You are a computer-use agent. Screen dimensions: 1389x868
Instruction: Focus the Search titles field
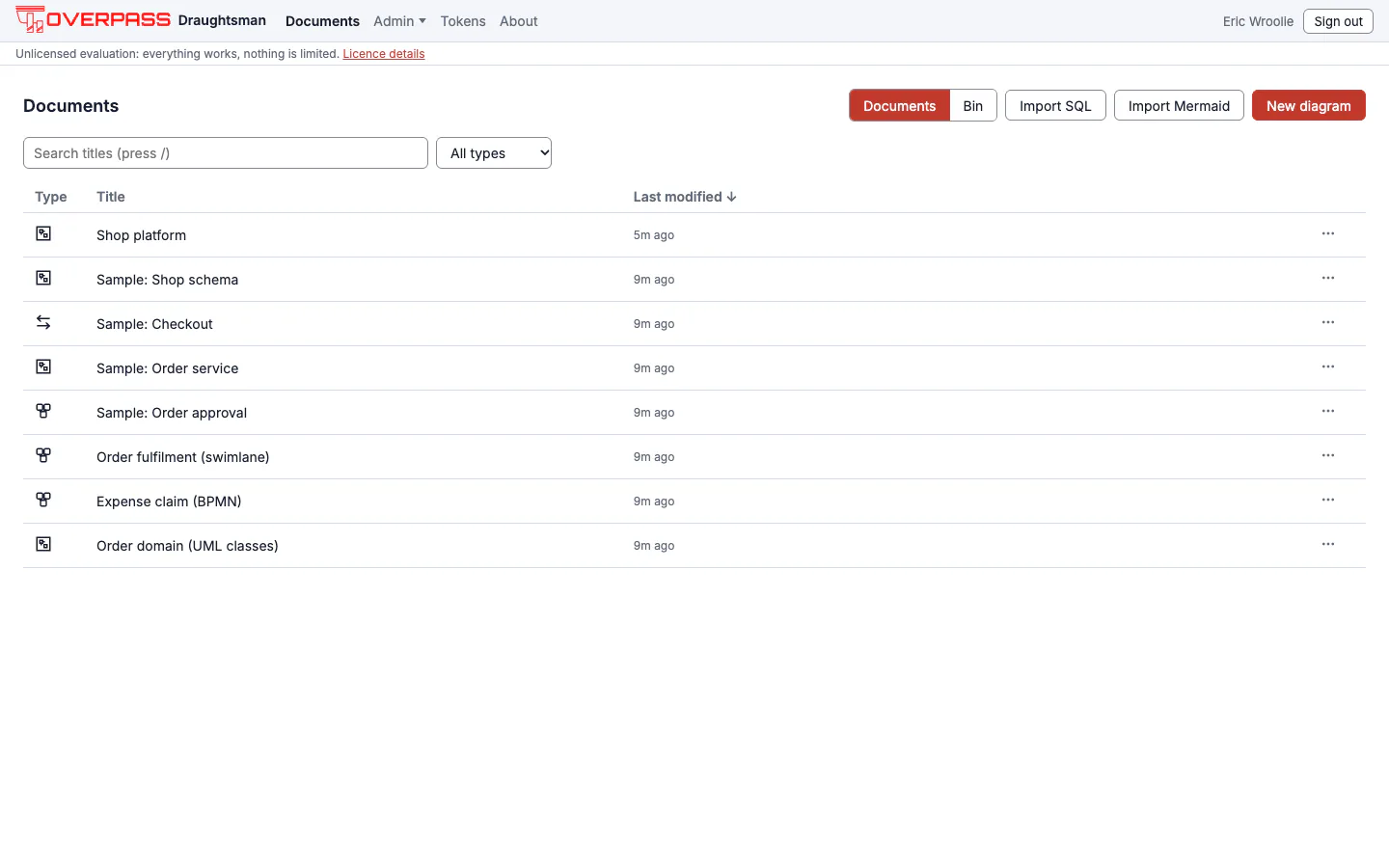point(226,153)
